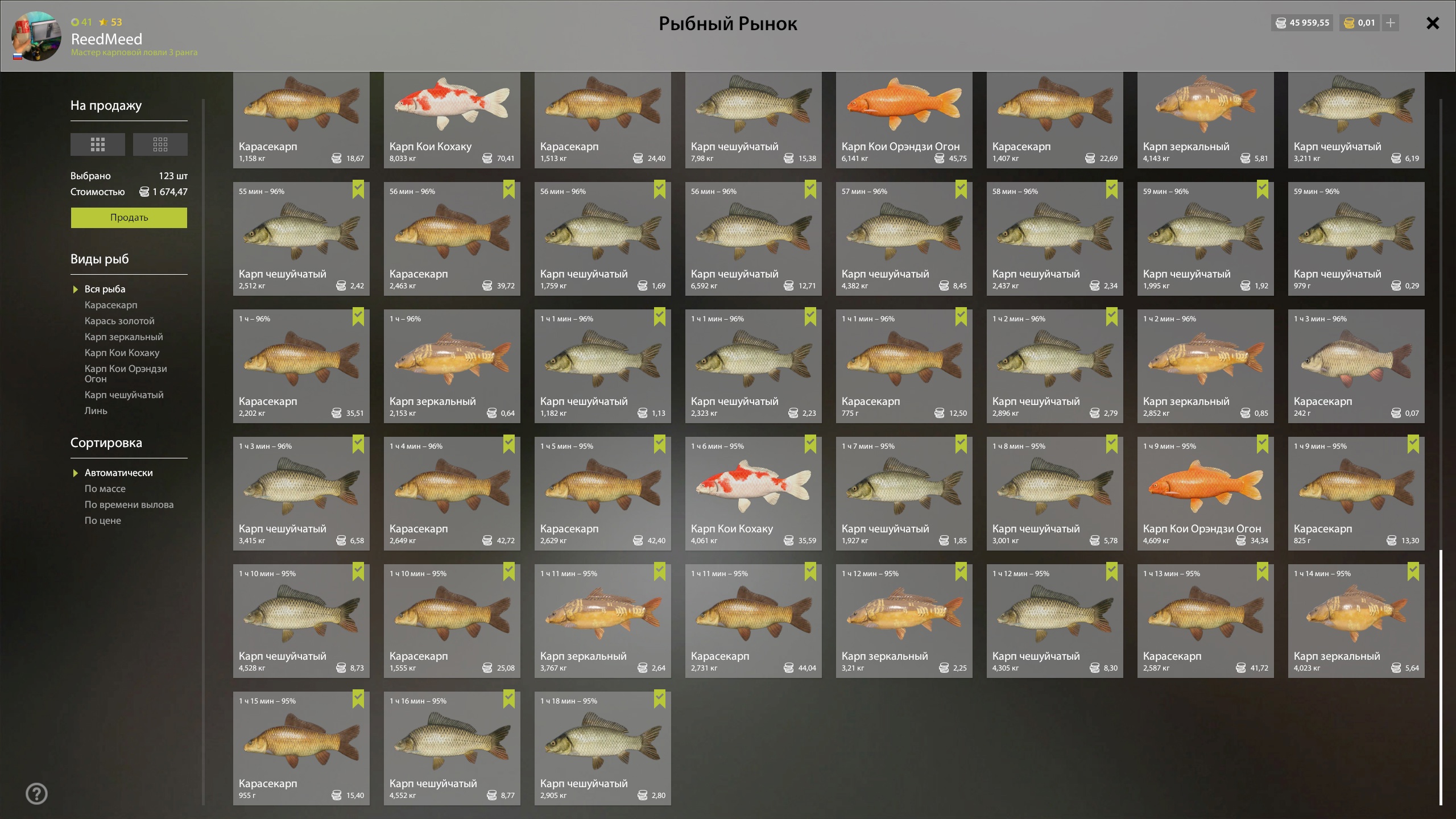Close the fish market with X
Image resolution: width=1456 pixels, height=819 pixels.
pyautogui.click(x=1433, y=23)
